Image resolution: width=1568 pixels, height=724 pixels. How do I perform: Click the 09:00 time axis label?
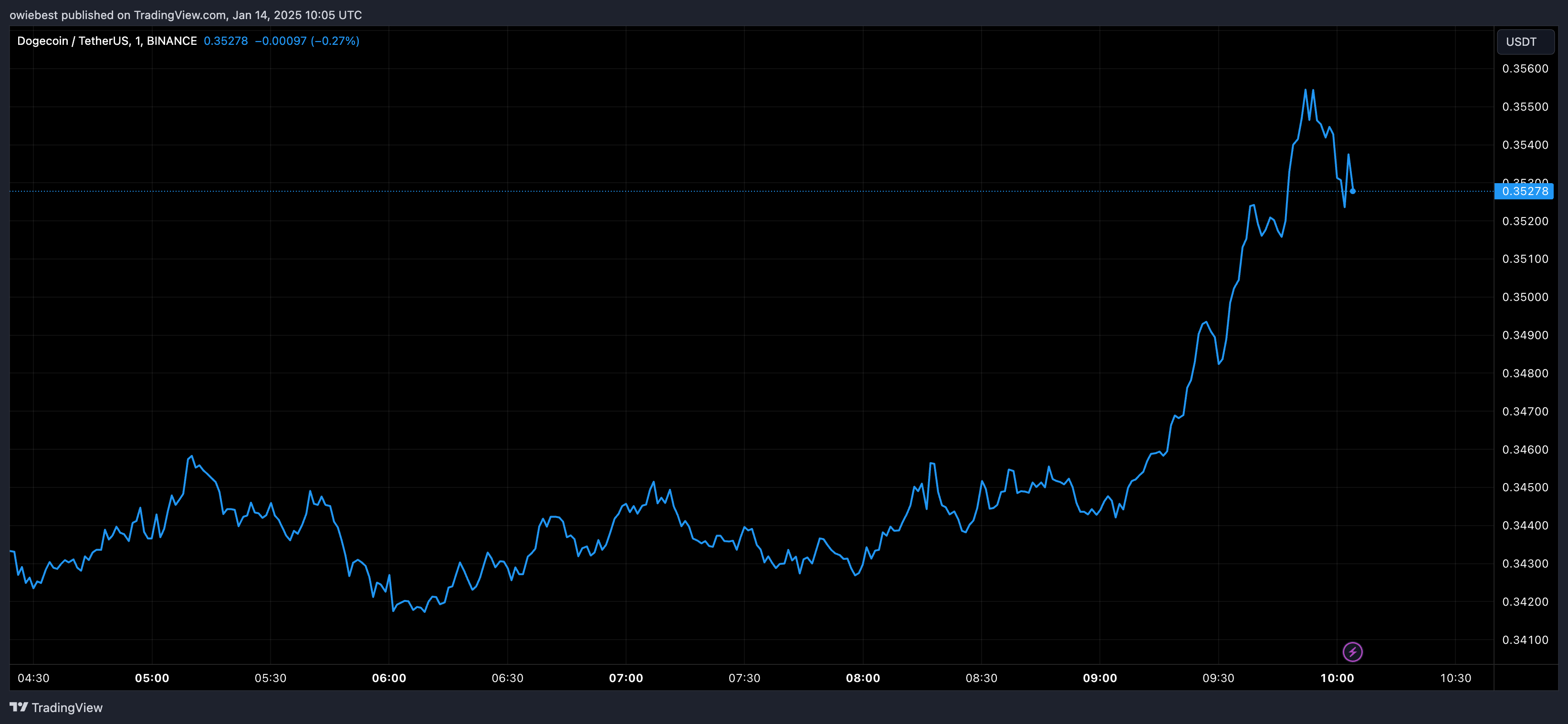(1100, 678)
